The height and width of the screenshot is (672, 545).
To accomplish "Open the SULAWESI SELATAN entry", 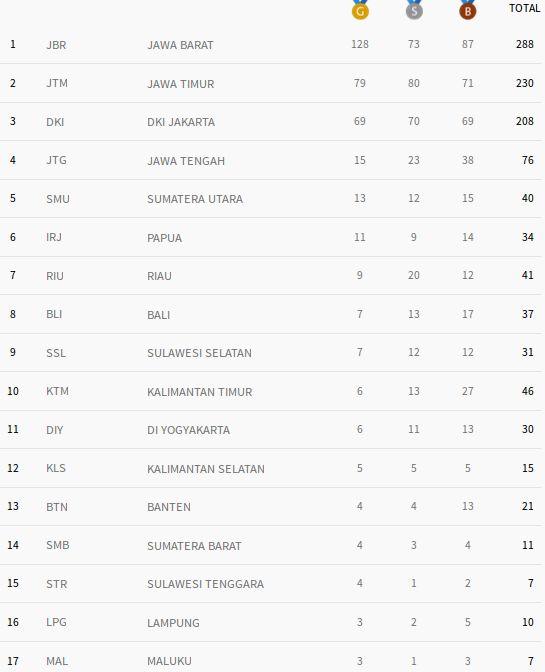I will tap(199, 353).
